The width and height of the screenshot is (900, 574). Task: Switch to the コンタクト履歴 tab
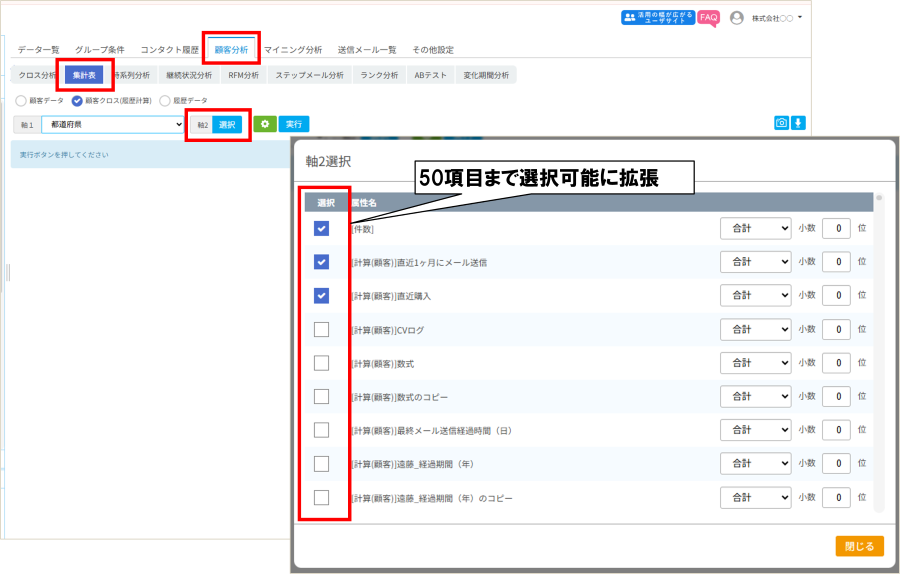point(170,50)
